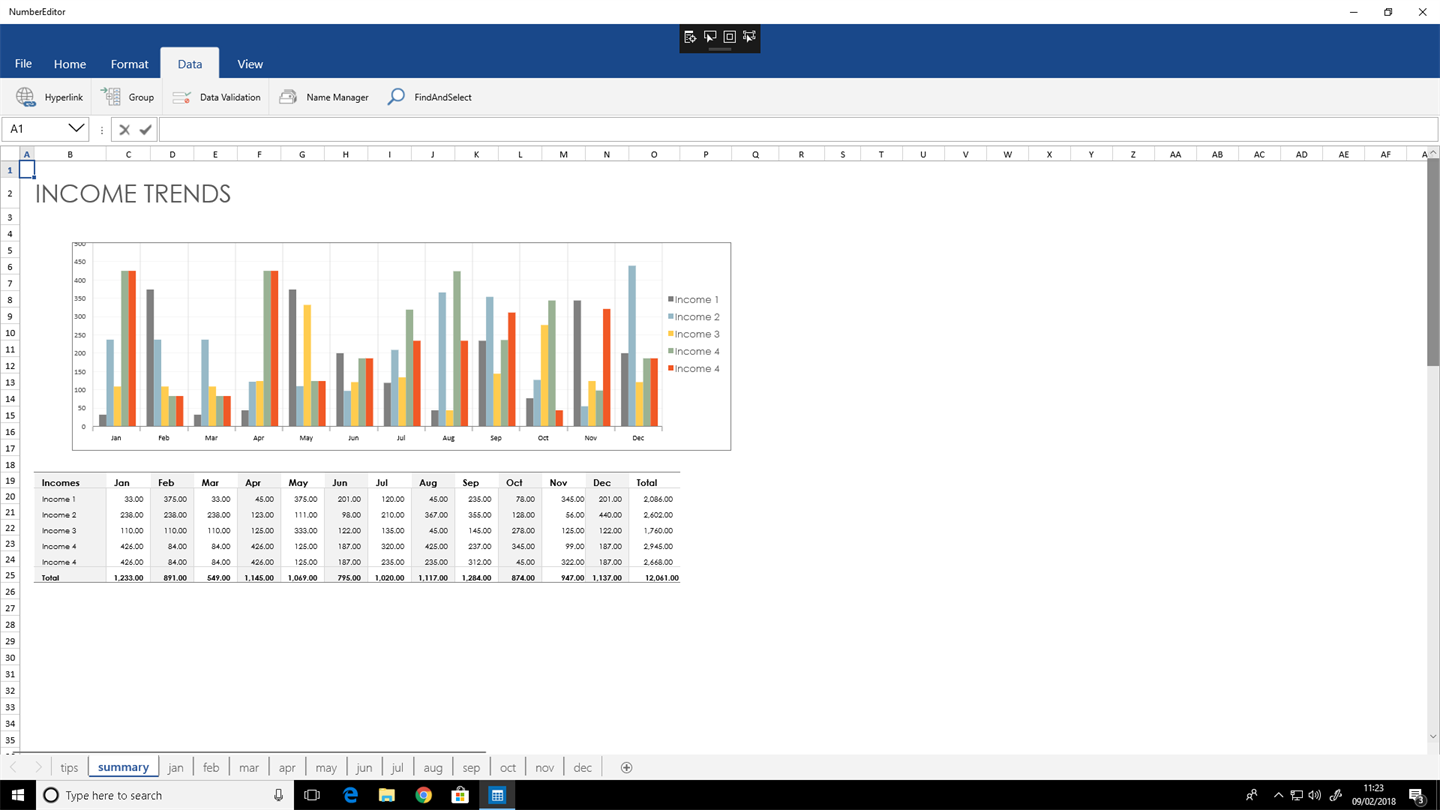Click the FindAndSelect magnifier icon
Screen dimensions: 1440x810
[396, 97]
